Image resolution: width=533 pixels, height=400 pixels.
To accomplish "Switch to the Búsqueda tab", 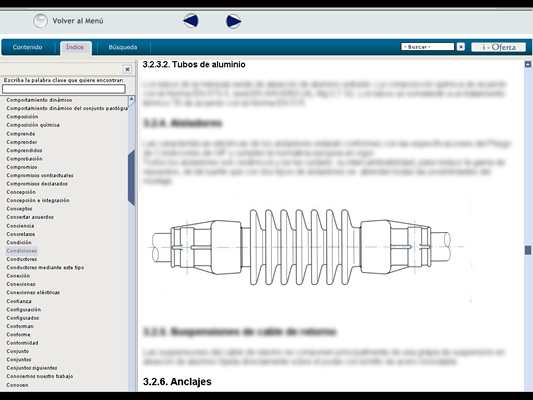I will pyautogui.click(x=123, y=47).
